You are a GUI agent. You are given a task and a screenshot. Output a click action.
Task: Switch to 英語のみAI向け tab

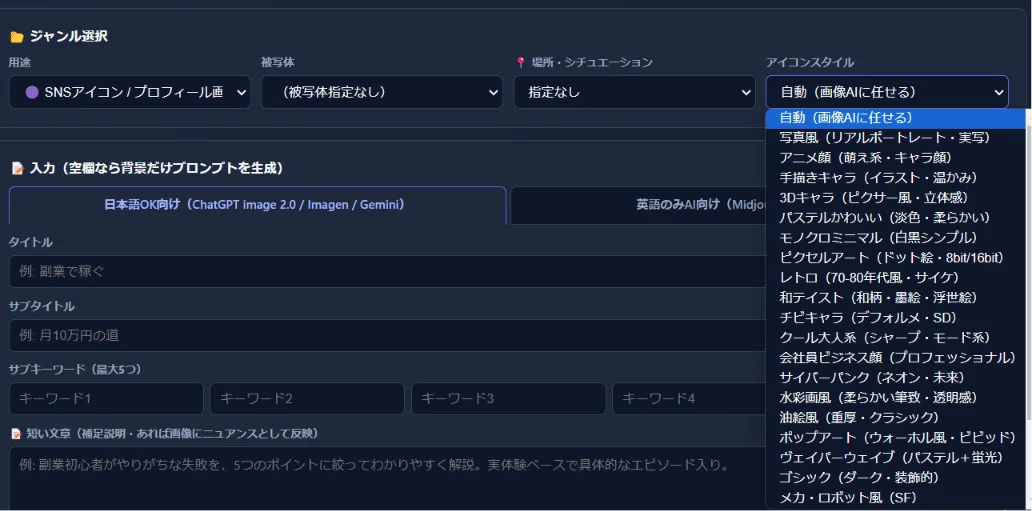638,205
